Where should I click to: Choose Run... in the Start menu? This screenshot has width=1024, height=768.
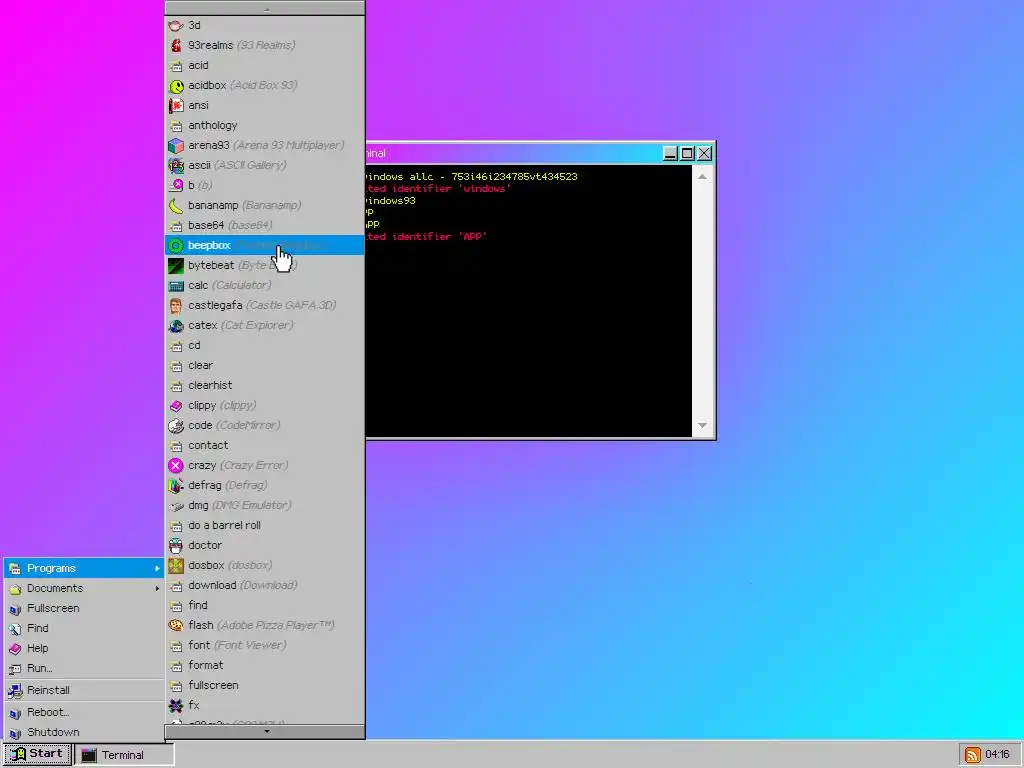(84, 668)
